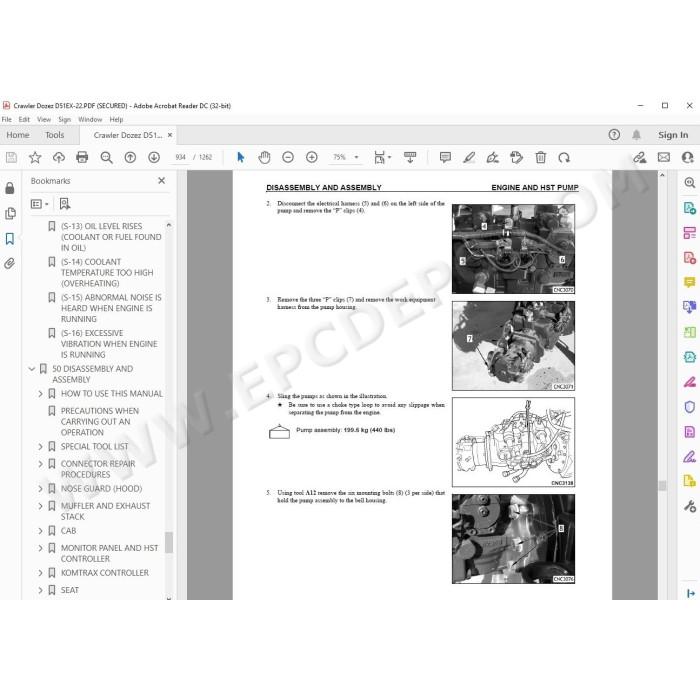Open the Edit menu
This screenshot has height=700, width=700.
tap(24, 120)
